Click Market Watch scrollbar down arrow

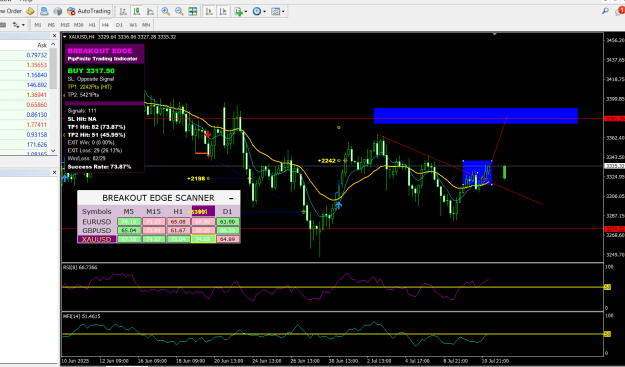pos(53,151)
